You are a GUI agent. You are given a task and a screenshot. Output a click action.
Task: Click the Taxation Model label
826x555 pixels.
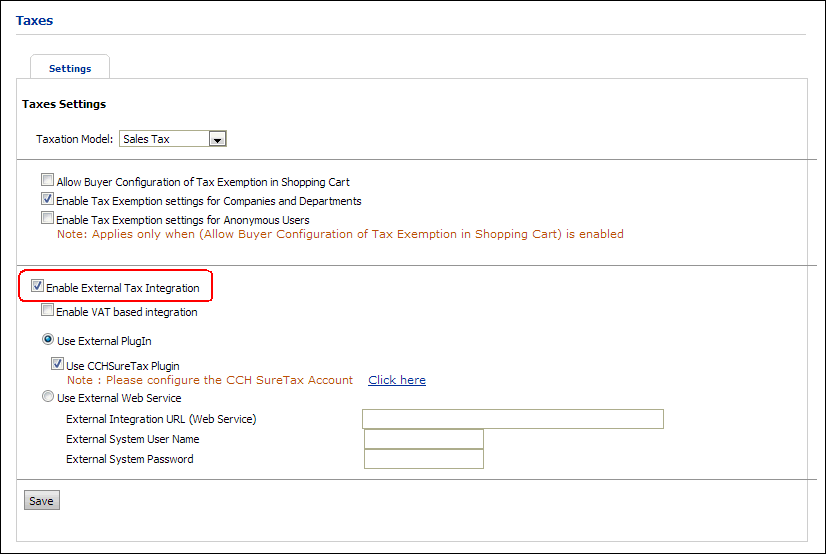pos(74,139)
